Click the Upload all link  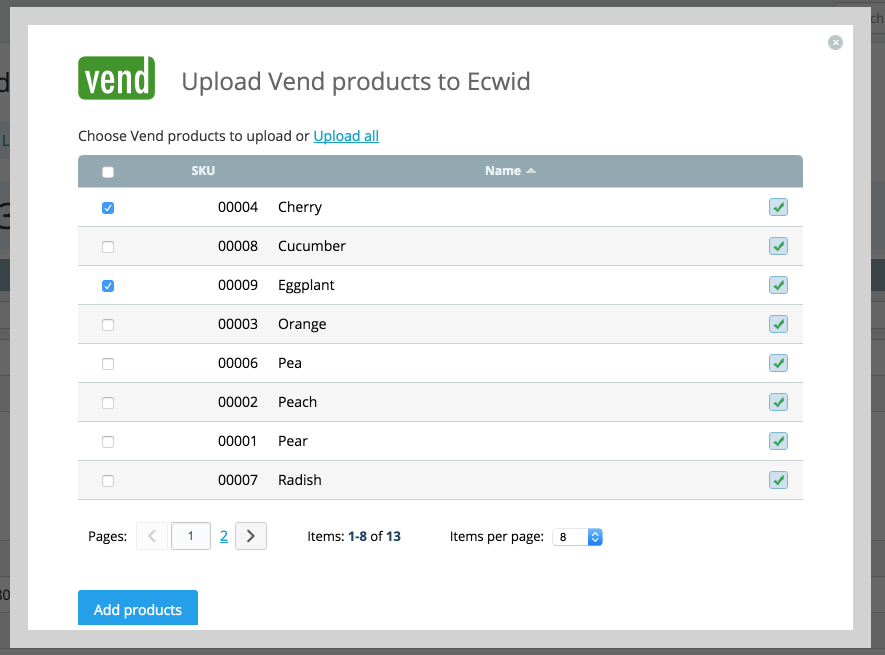coord(346,136)
